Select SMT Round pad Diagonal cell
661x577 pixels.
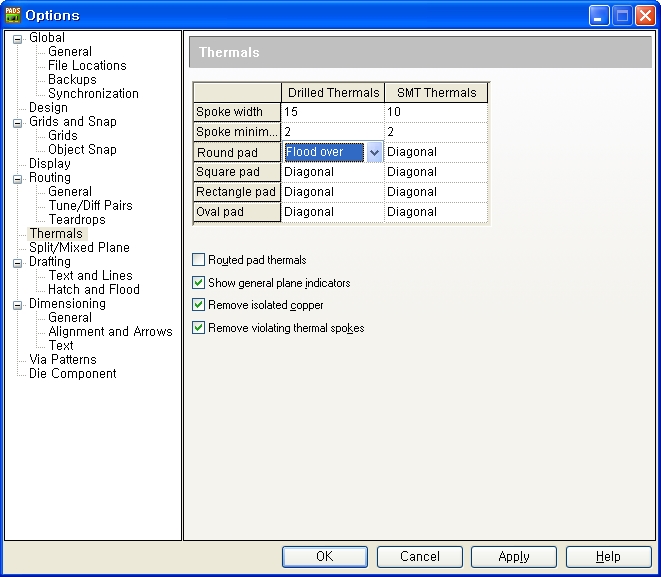point(436,152)
